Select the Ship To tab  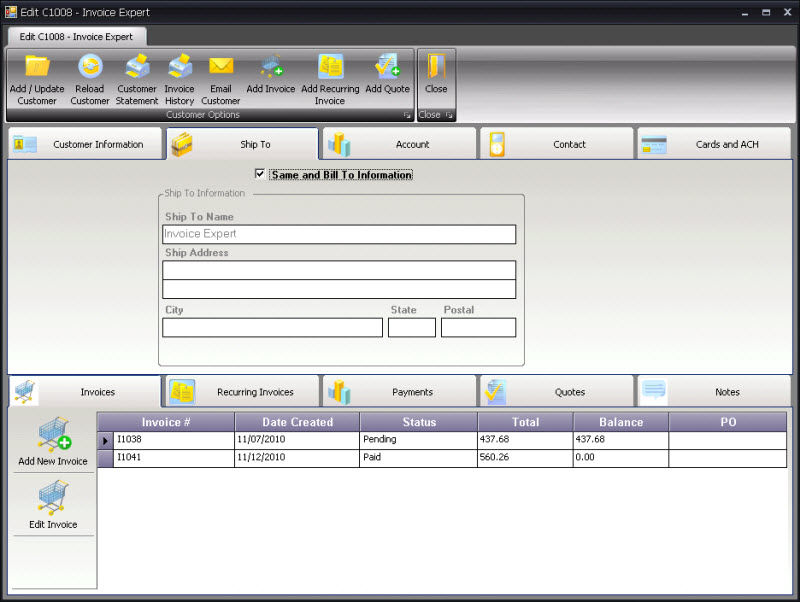(x=242, y=144)
